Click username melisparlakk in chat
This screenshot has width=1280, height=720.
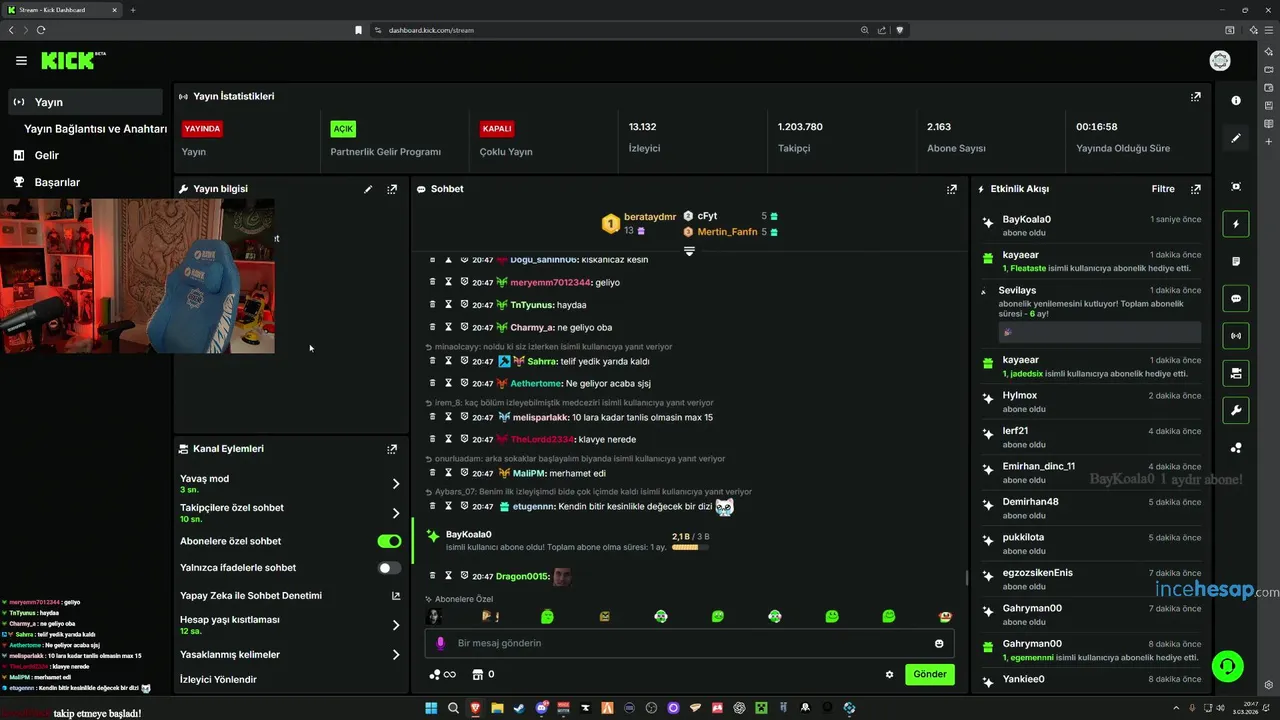point(540,417)
